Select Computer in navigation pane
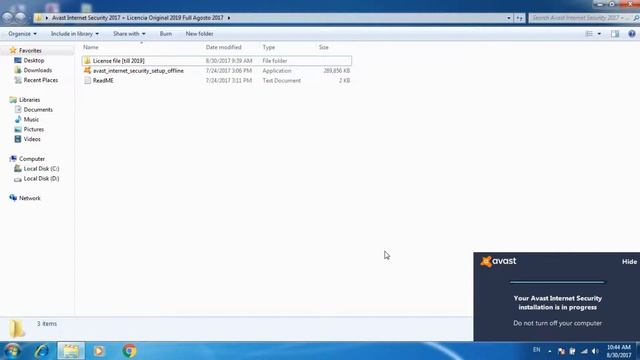The height and width of the screenshot is (360, 640). click(32, 159)
